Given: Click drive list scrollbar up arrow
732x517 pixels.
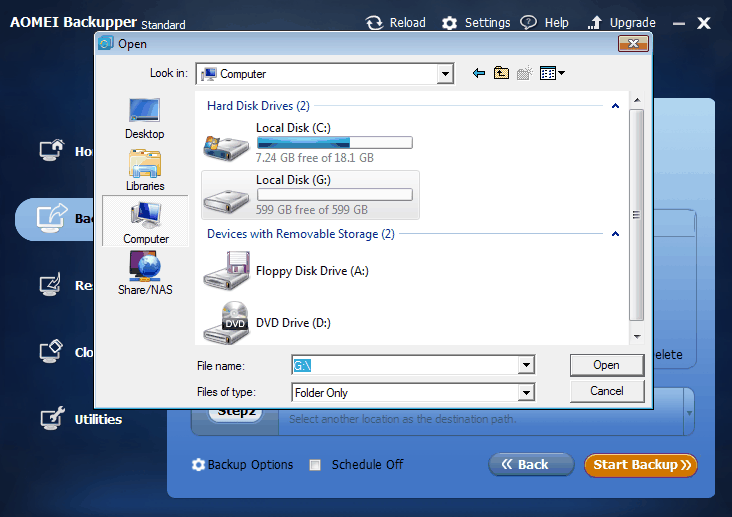Looking at the screenshot, I should coord(637,100).
